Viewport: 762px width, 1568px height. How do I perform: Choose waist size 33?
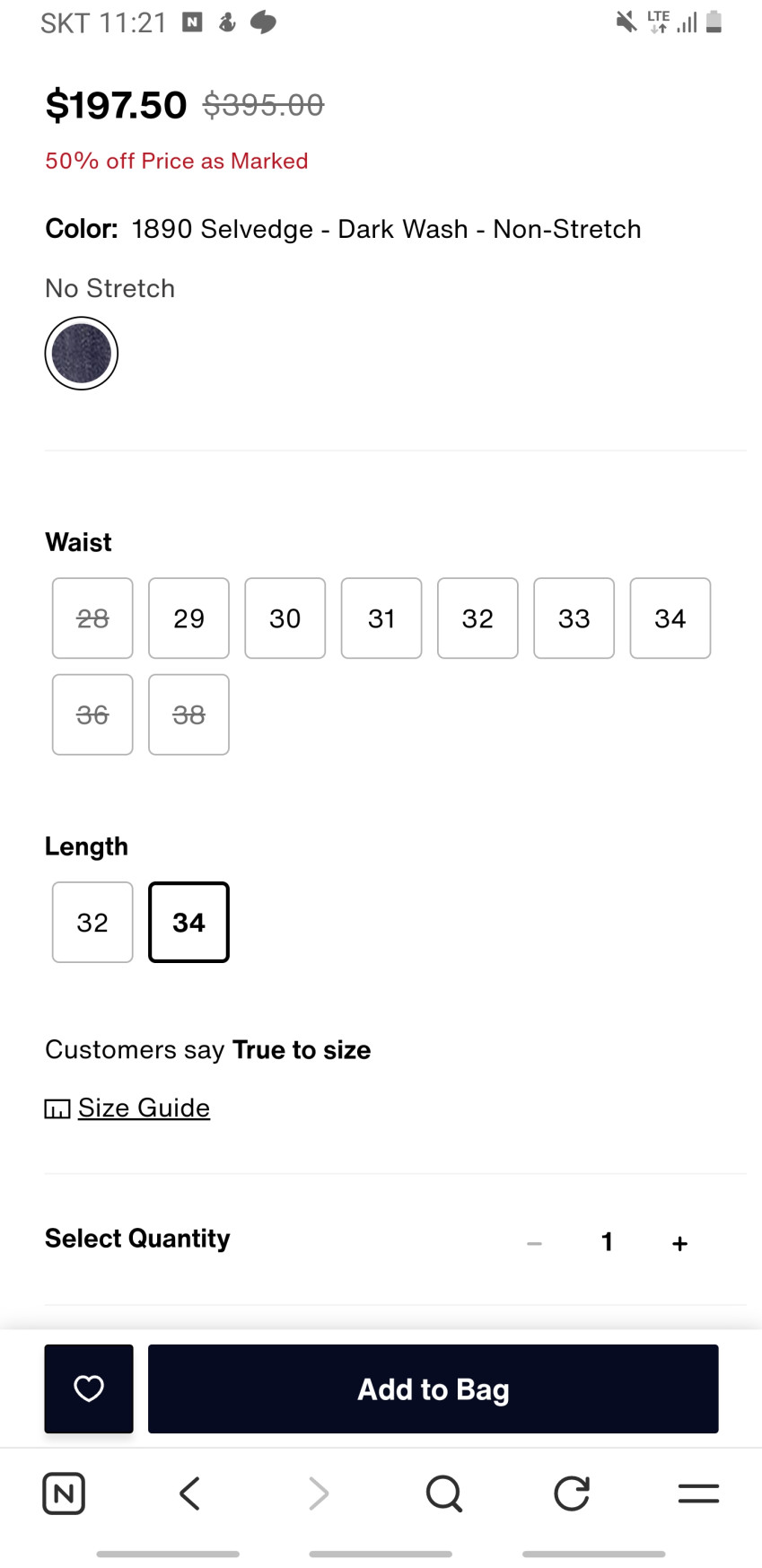pyautogui.click(x=574, y=618)
